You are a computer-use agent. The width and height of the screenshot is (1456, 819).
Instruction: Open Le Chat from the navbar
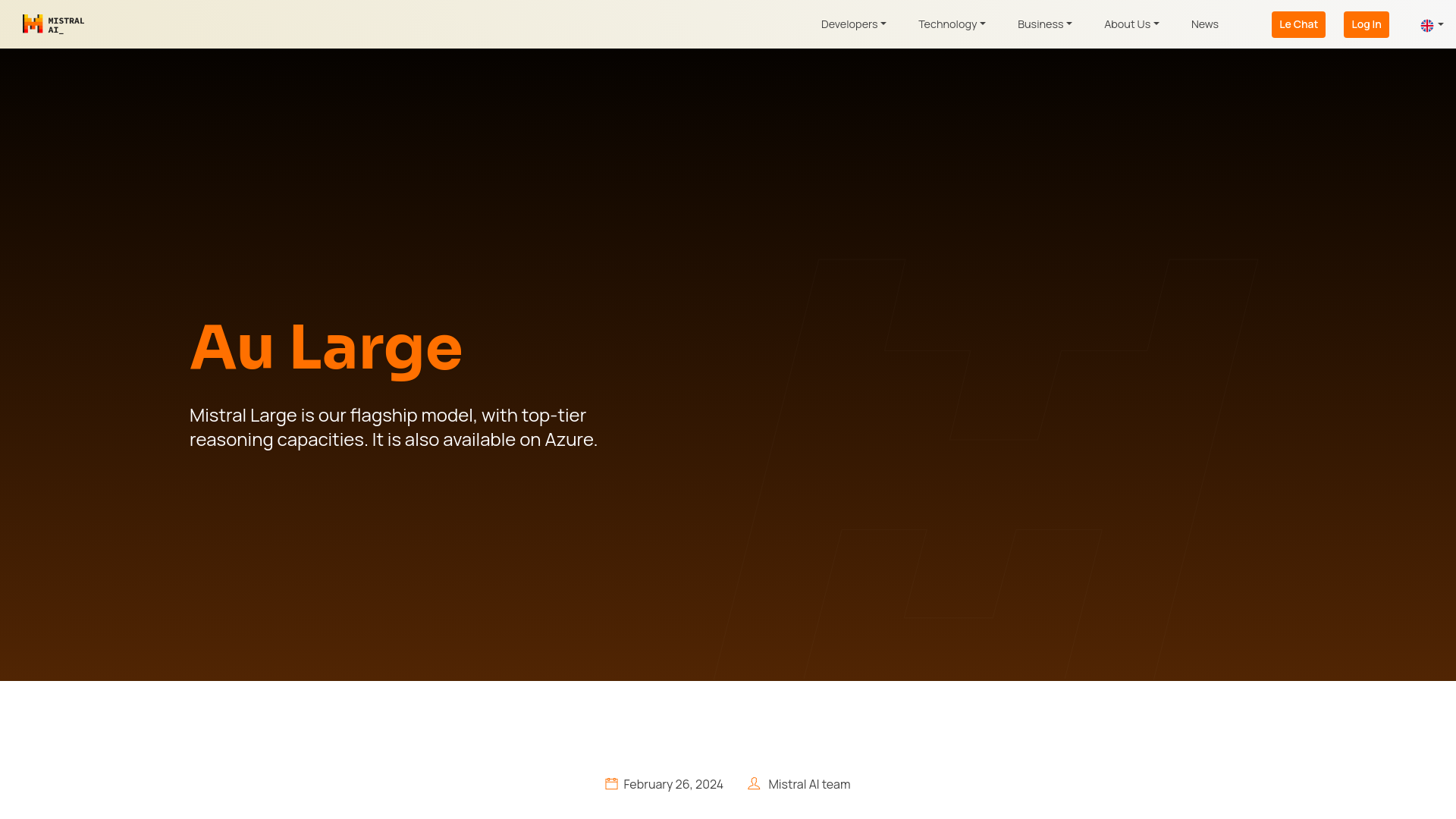(x=1298, y=24)
